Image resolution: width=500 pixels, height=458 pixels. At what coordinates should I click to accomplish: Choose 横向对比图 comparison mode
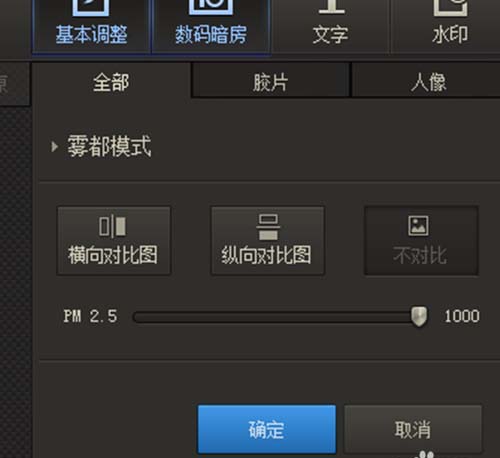114,241
